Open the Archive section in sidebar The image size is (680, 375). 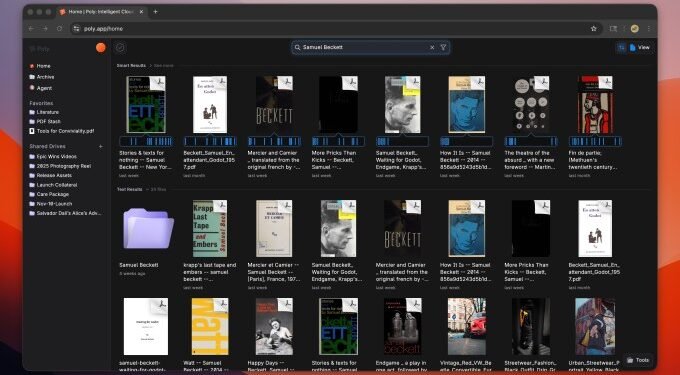click(x=42, y=77)
